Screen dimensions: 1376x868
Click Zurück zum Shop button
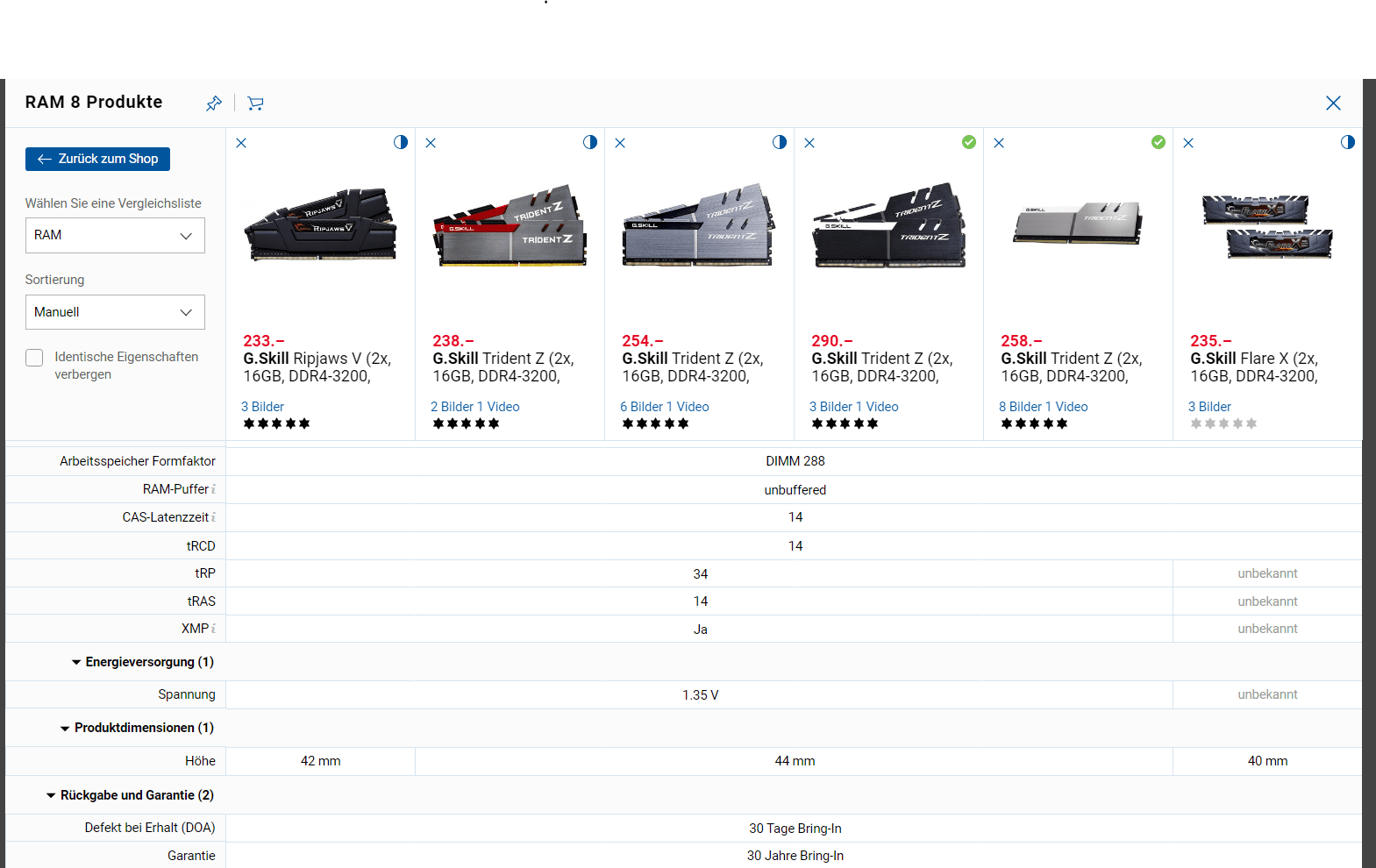click(x=97, y=159)
